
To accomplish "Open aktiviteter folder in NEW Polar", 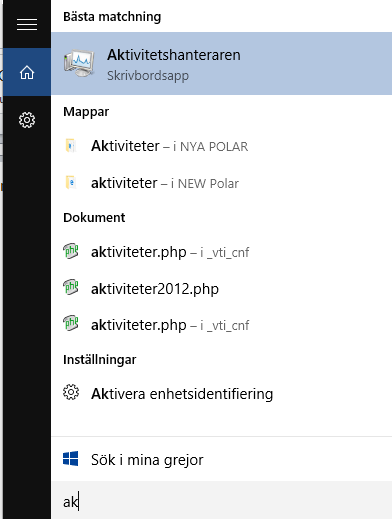I will coord(221,183).
